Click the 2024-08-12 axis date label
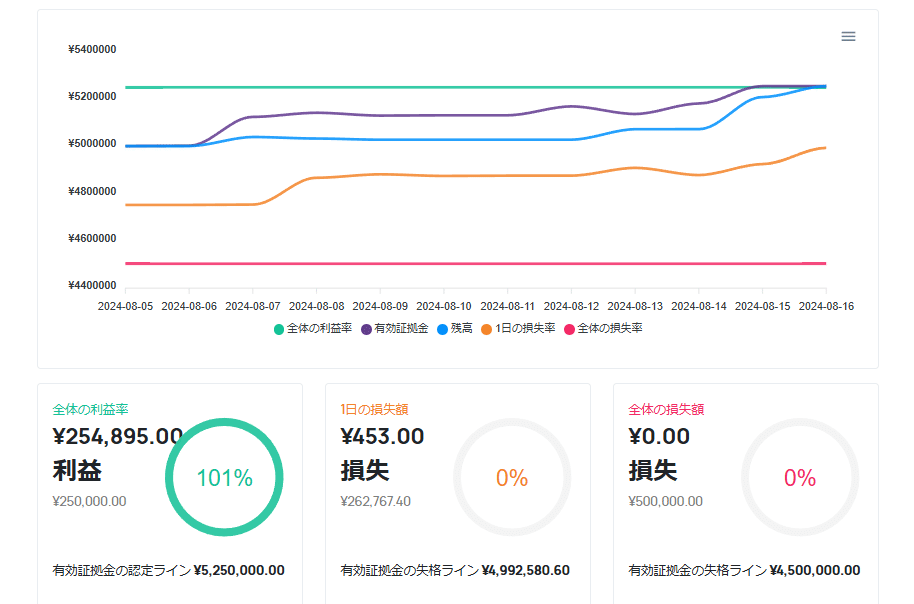Image resolution: width=914 pixels, height=604 pixels. point(571,306)
